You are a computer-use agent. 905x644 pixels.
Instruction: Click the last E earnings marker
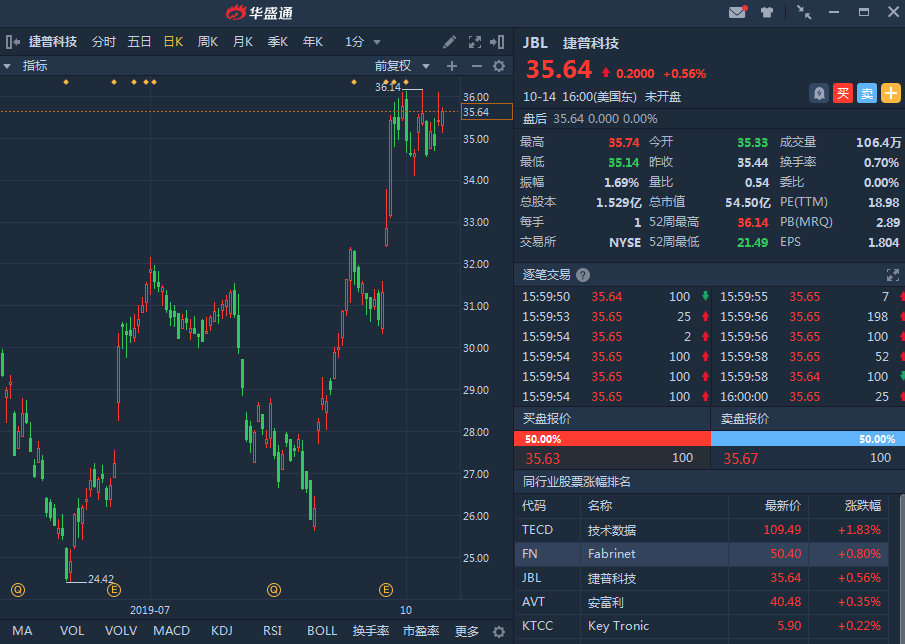[386, 590]
